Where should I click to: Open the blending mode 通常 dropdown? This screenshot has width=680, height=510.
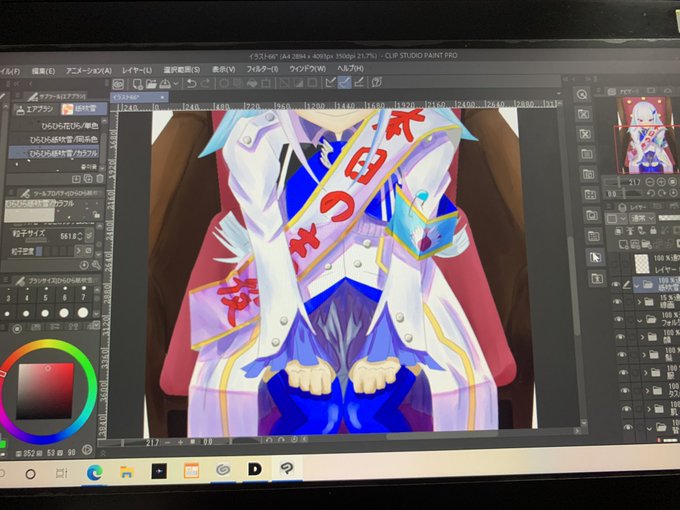(x=643, y=219)
